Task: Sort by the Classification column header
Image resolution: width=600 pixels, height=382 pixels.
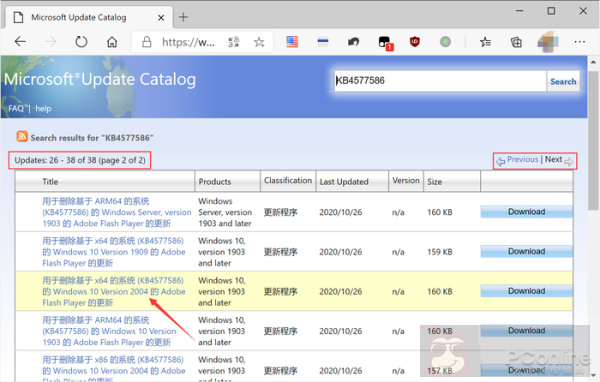Action: coord(288,181)
